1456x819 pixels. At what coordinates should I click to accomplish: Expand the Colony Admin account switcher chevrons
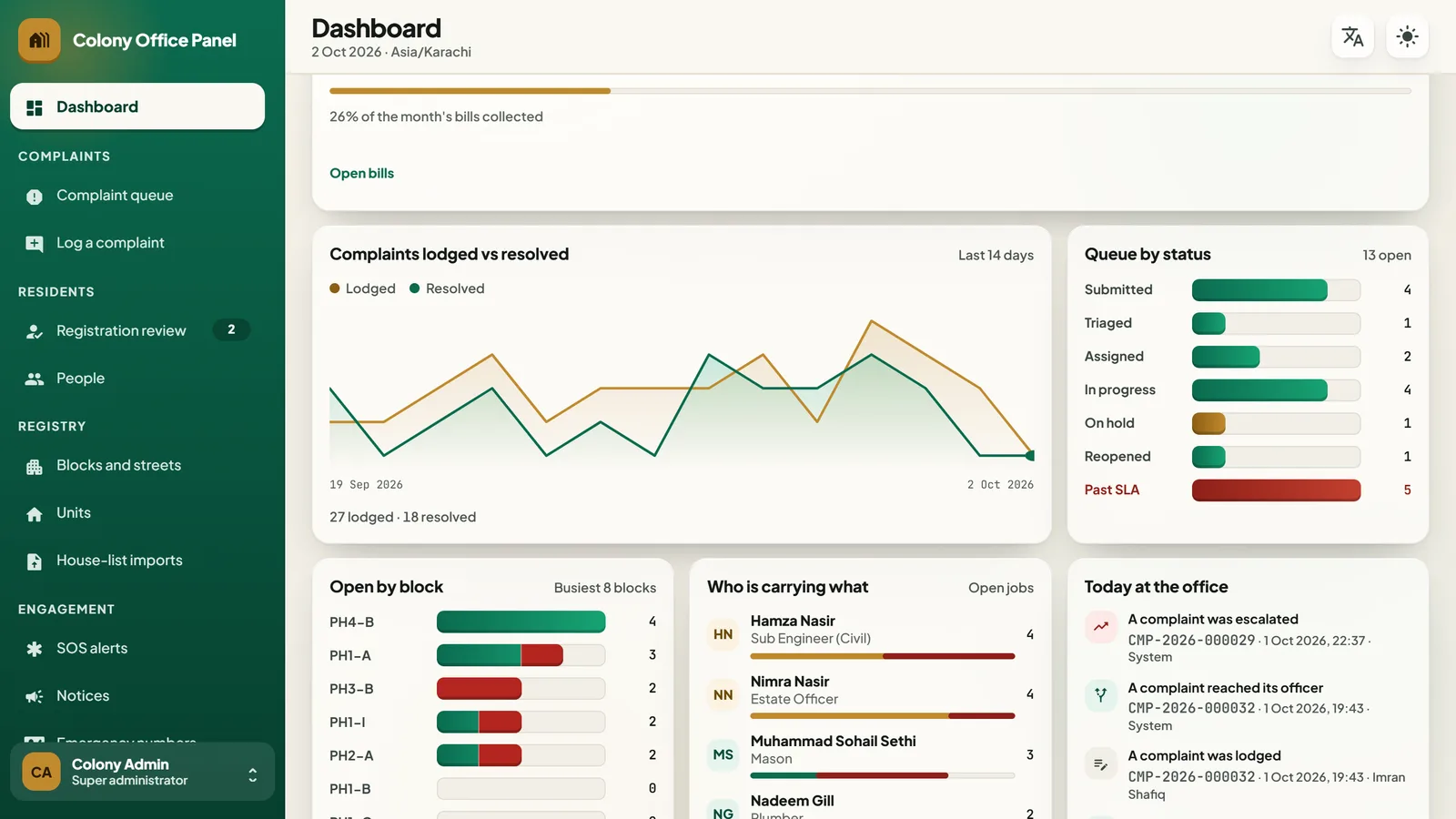[252, 774]
